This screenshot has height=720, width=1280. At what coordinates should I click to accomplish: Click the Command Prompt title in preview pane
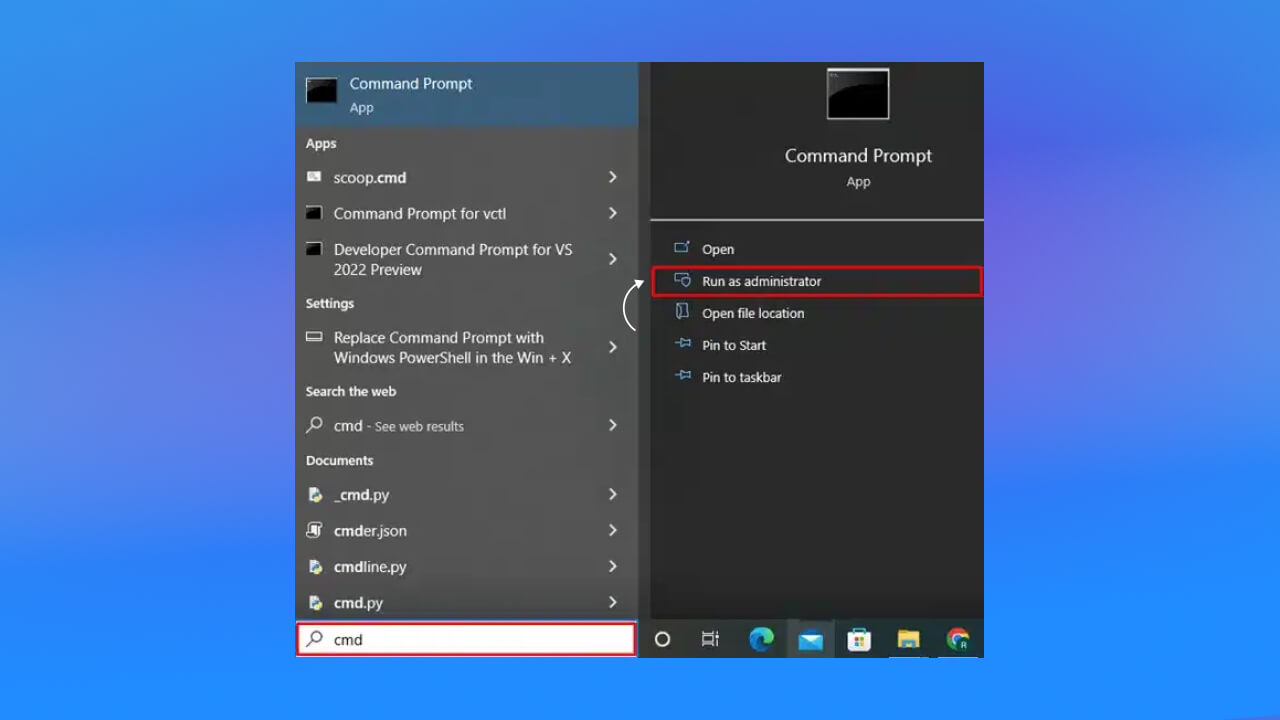point(858,156)
